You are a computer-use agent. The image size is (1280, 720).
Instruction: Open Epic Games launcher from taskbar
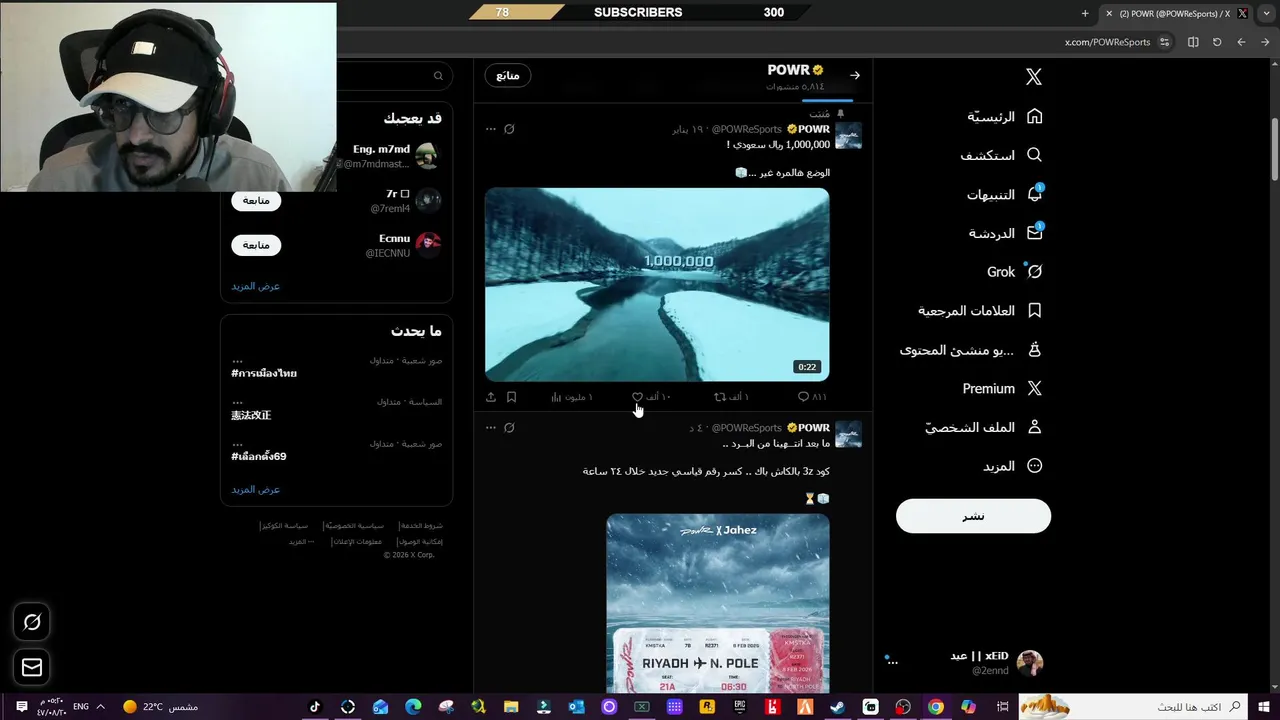click(740, 707)
